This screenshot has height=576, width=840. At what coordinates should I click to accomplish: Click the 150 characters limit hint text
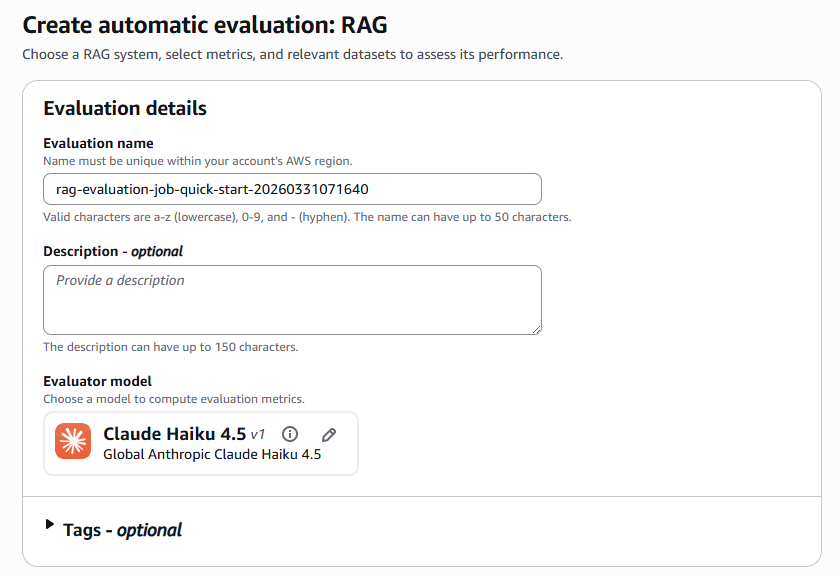click(x=171, y=347)
